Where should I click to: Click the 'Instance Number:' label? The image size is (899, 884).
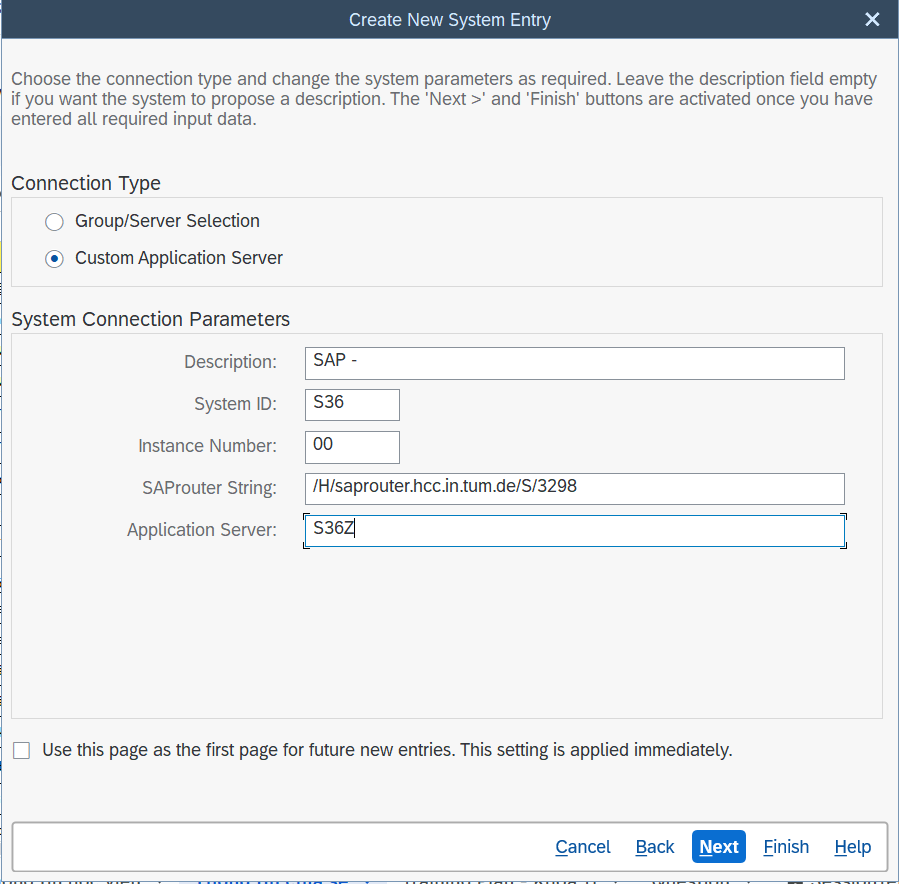[x=207, y=446]
